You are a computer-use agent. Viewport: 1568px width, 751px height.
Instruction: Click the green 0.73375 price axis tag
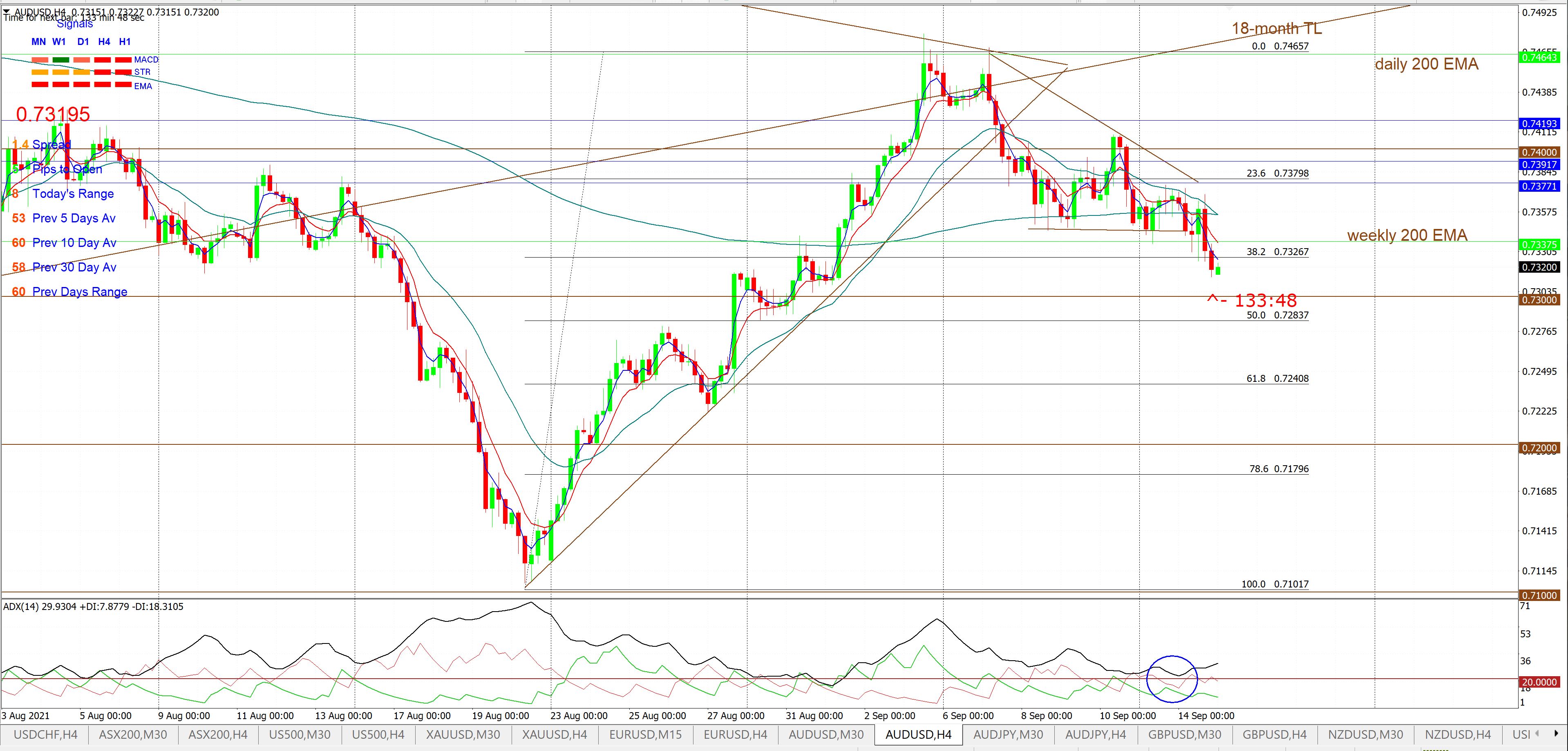(1539, 244)
